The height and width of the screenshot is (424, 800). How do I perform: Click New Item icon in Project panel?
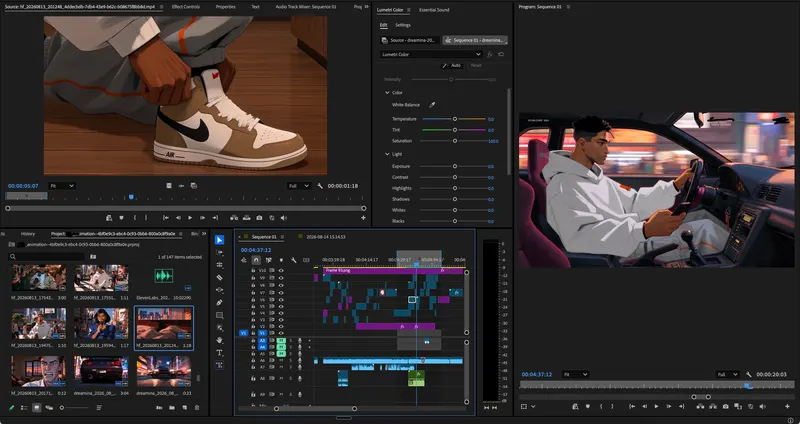click(x=184, y=408)
